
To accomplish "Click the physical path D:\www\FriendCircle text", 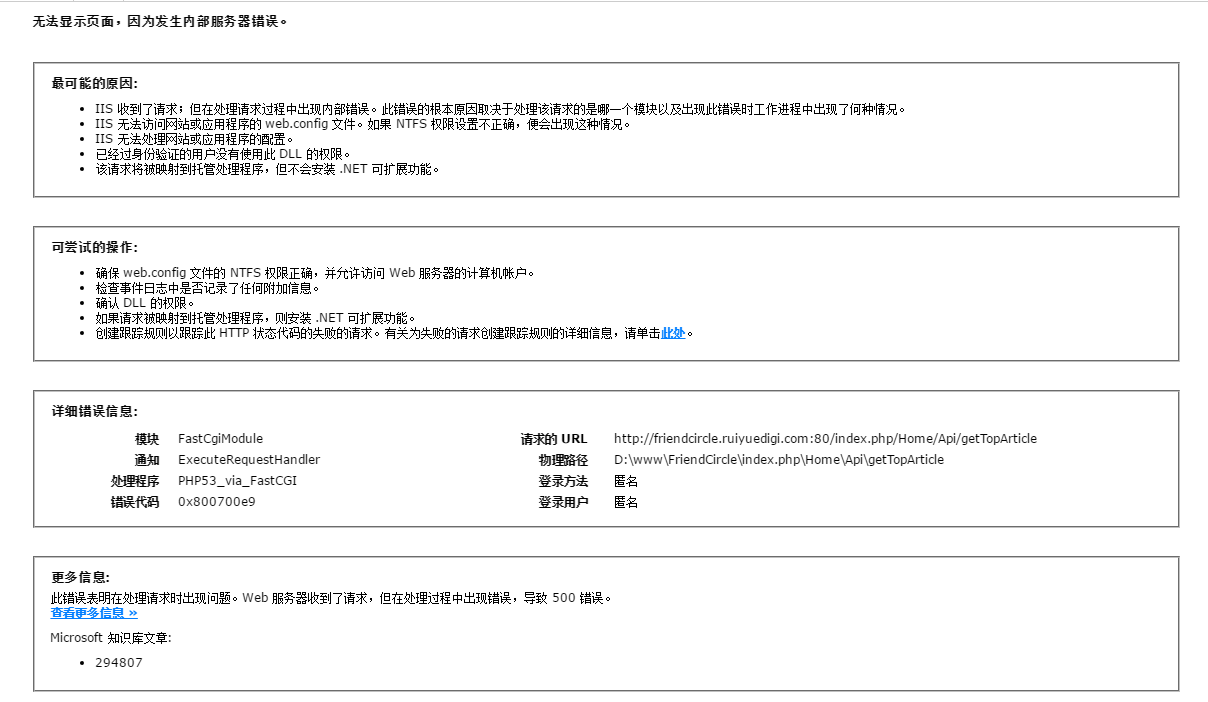I will click(x=778, y=460).
